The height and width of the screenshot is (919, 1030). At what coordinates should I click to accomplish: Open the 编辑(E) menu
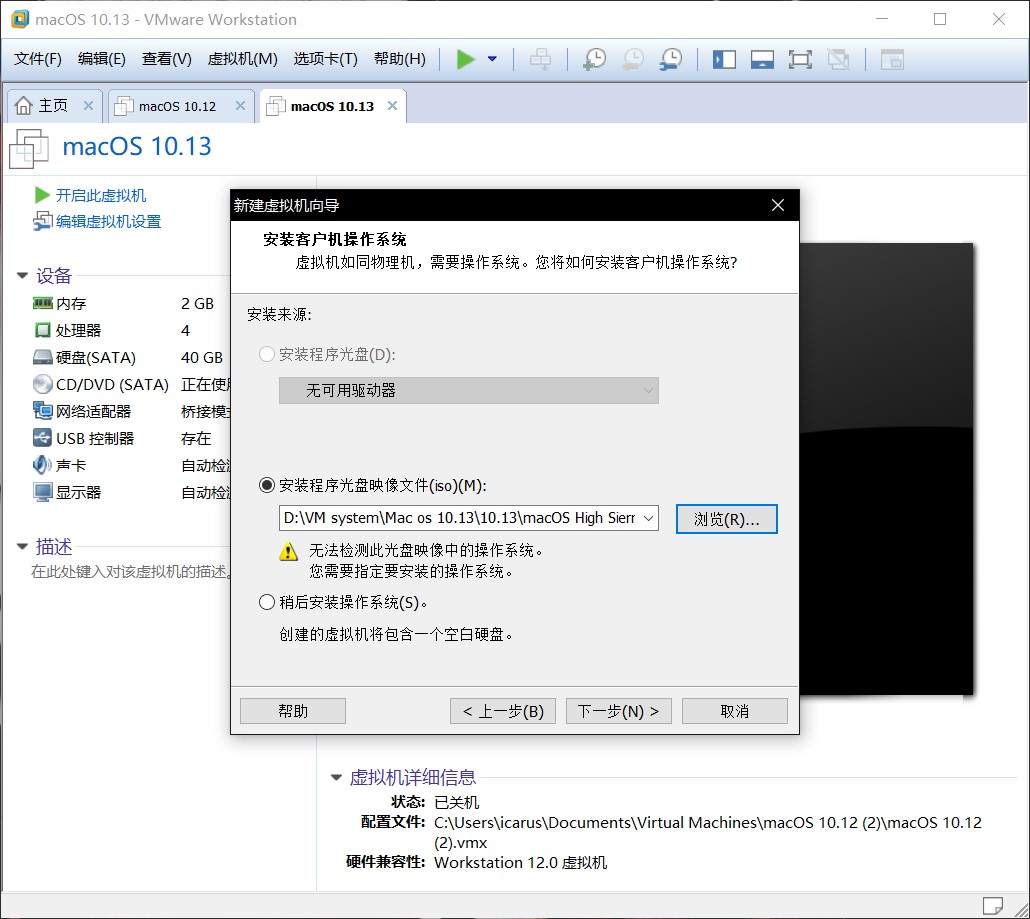click(x=102, y=59)
